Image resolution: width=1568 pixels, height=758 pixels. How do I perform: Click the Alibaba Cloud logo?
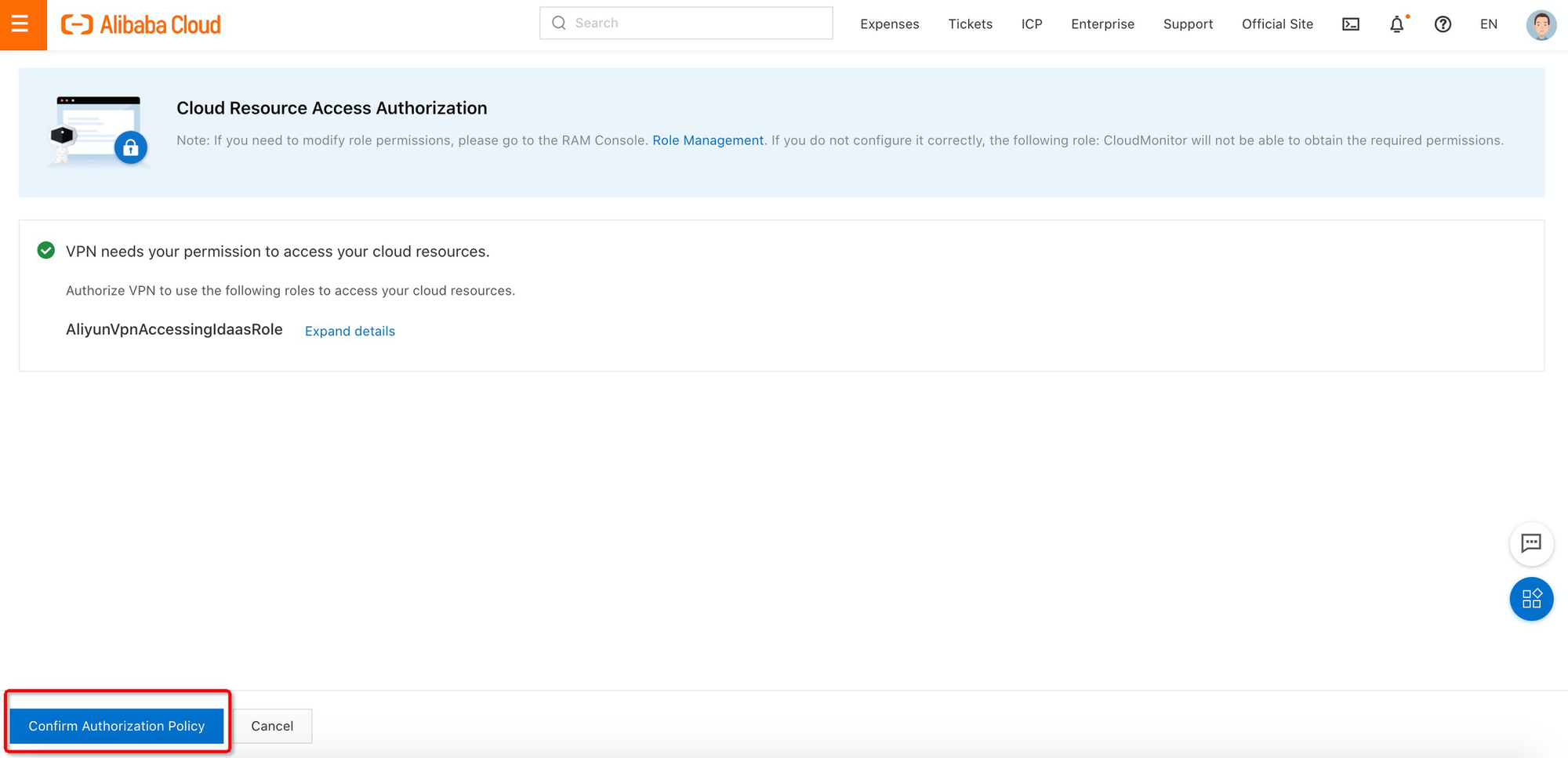tap(143, 24)
